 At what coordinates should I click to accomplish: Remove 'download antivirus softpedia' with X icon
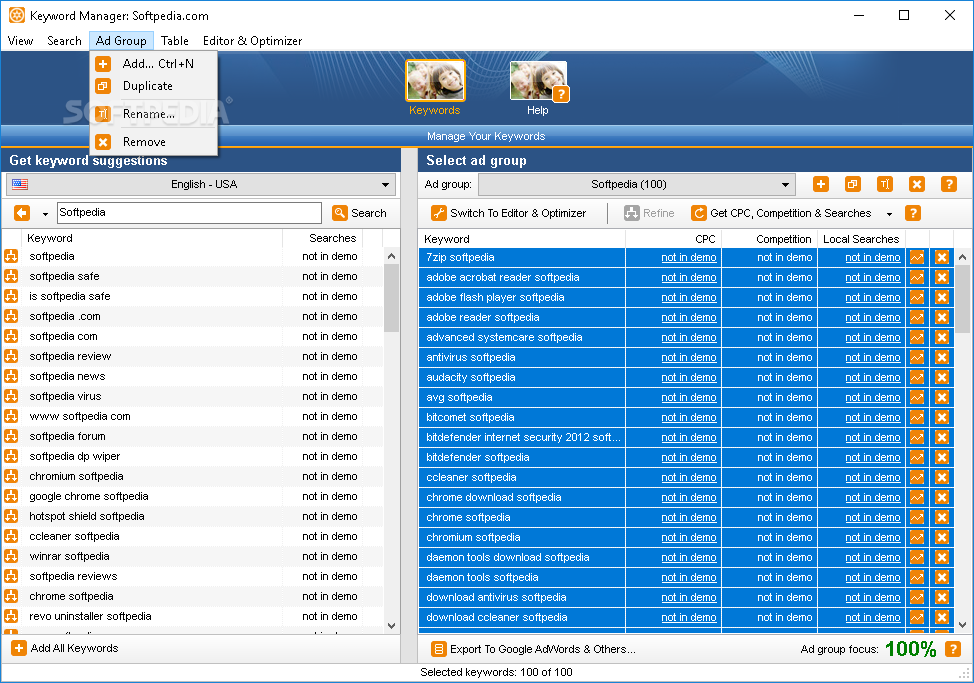point(942,597)
